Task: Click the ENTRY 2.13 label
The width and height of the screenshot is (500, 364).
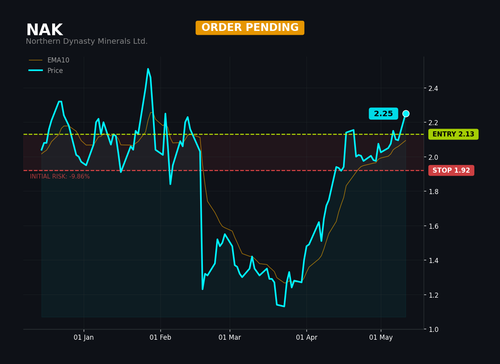Action: (453, 134)
